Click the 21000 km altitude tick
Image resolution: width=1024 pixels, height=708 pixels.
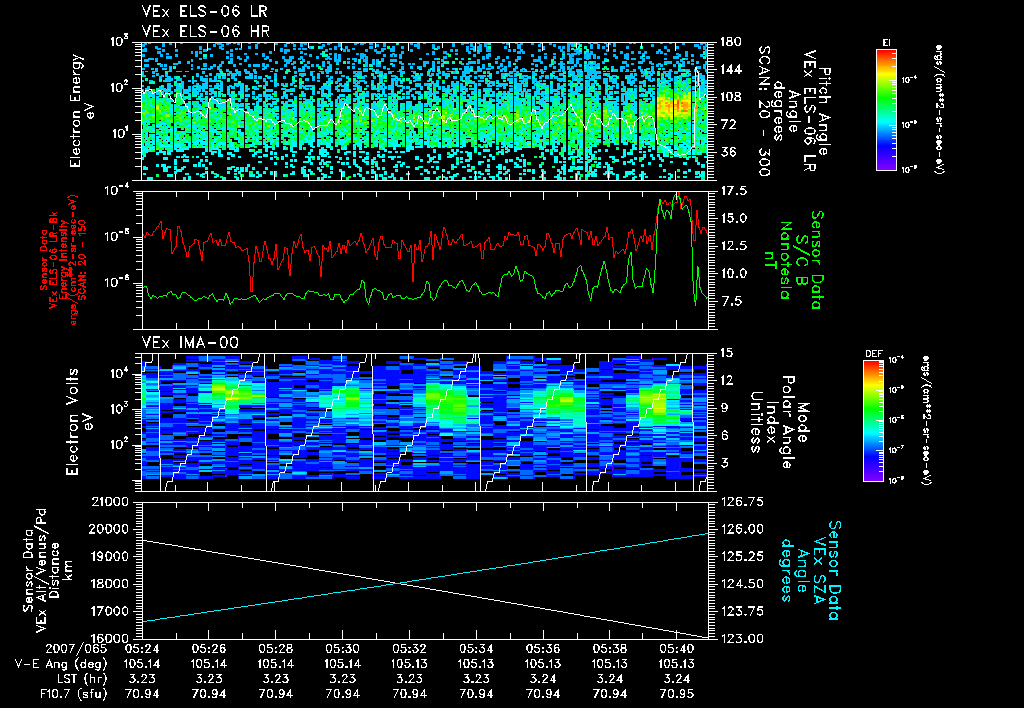108,502
